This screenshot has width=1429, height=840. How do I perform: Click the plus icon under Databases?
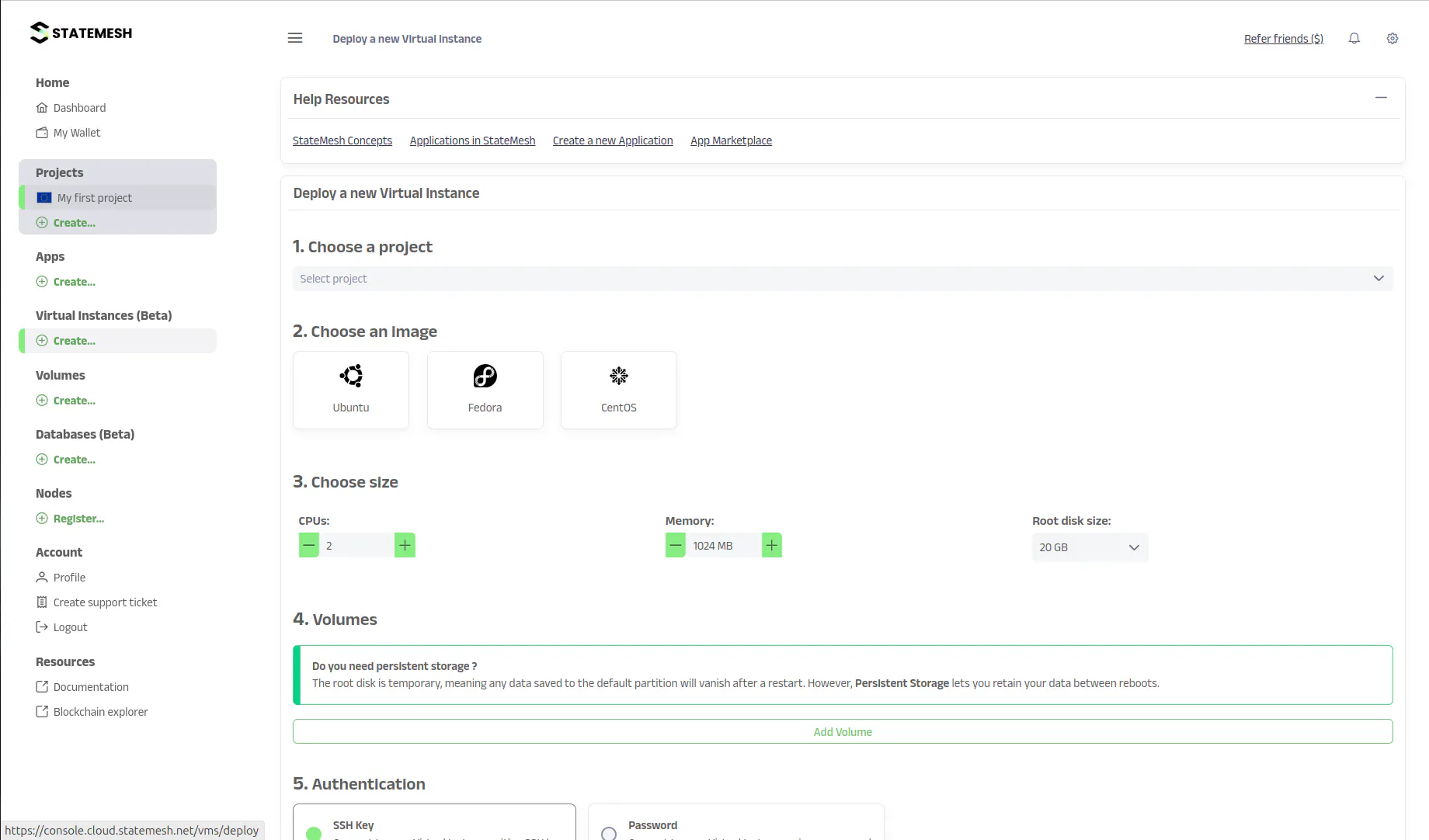[42, 460]
